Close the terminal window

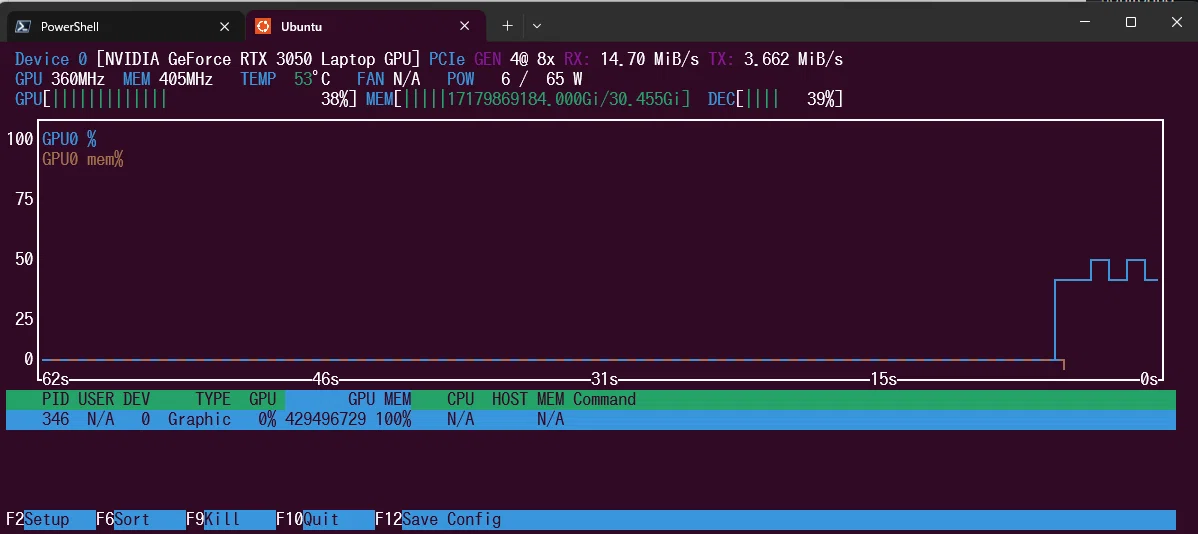[1177, 22]
